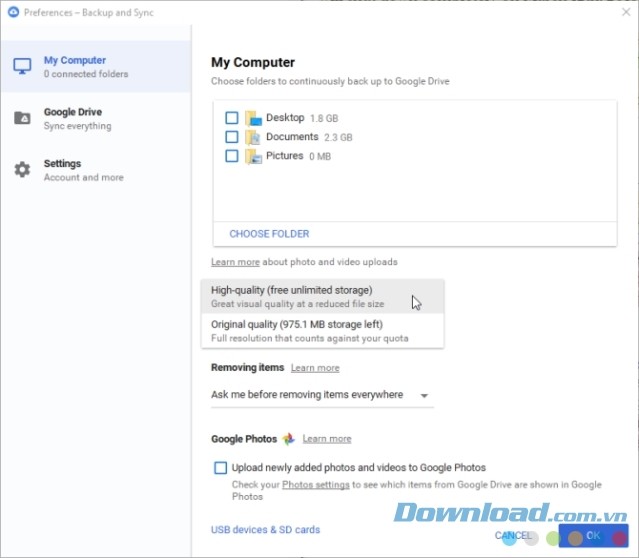
Task: Click the 0 MB size value
Action: [320, 157]
